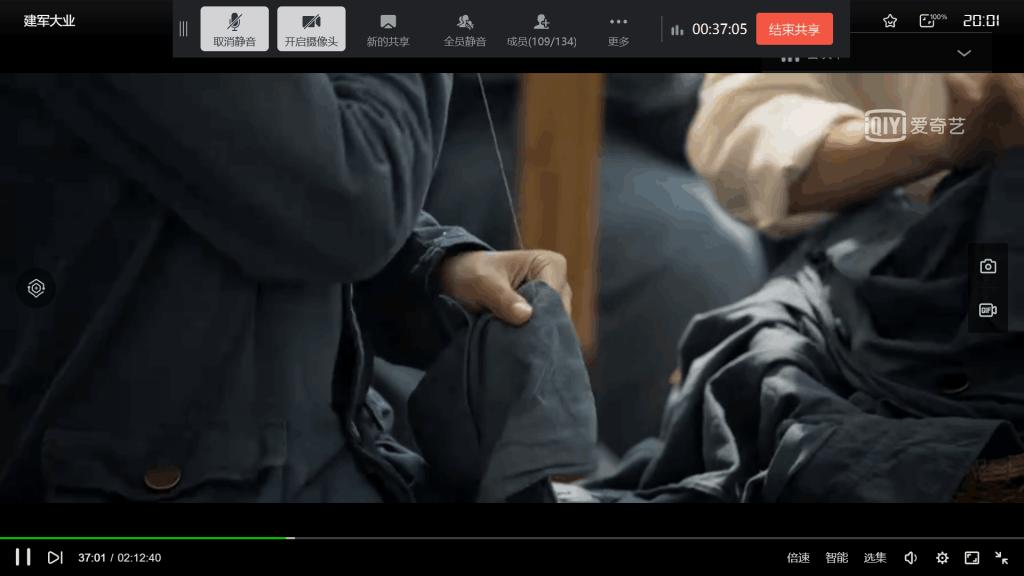Open the GIF capture tool

tap(988, 310)
